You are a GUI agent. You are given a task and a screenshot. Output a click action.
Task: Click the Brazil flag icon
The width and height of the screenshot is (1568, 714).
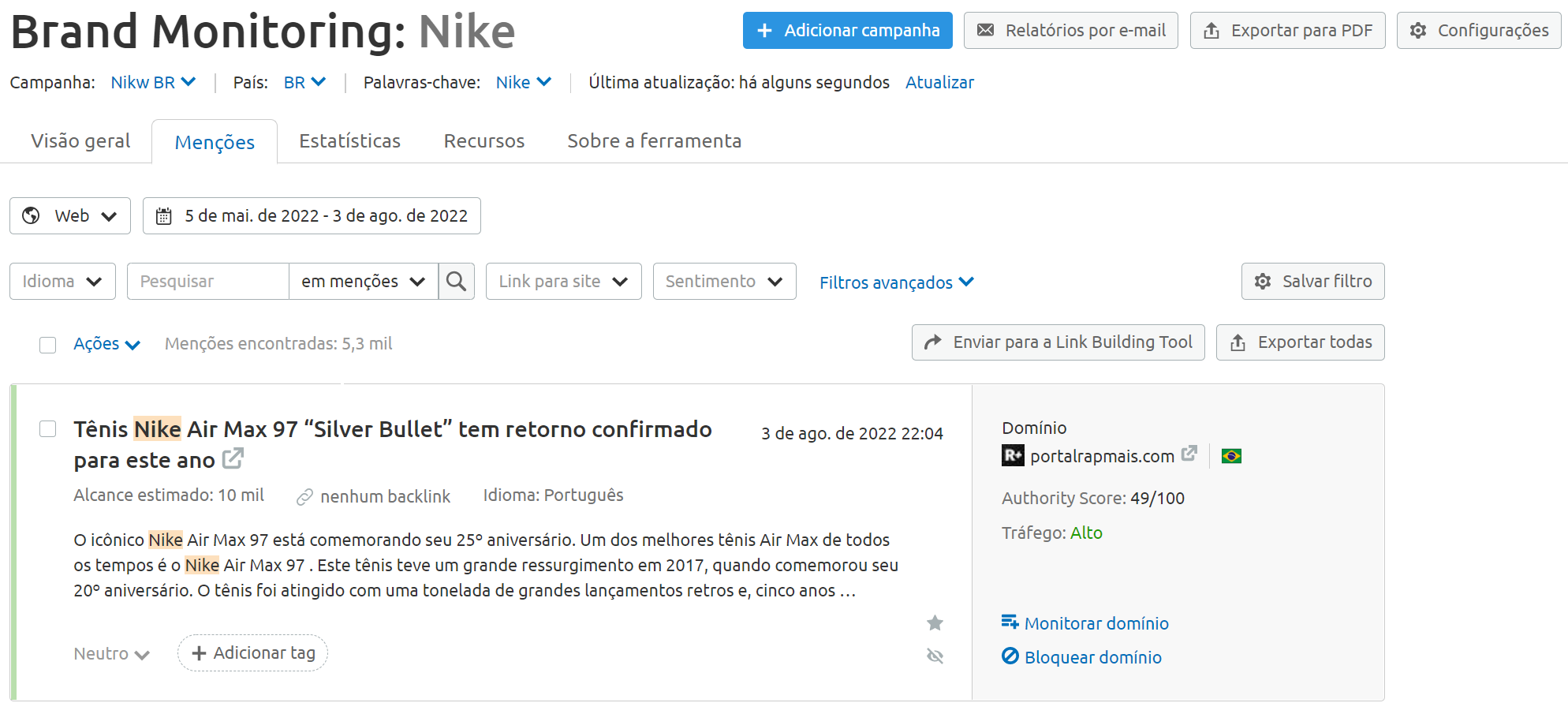tap(1231, 456)
